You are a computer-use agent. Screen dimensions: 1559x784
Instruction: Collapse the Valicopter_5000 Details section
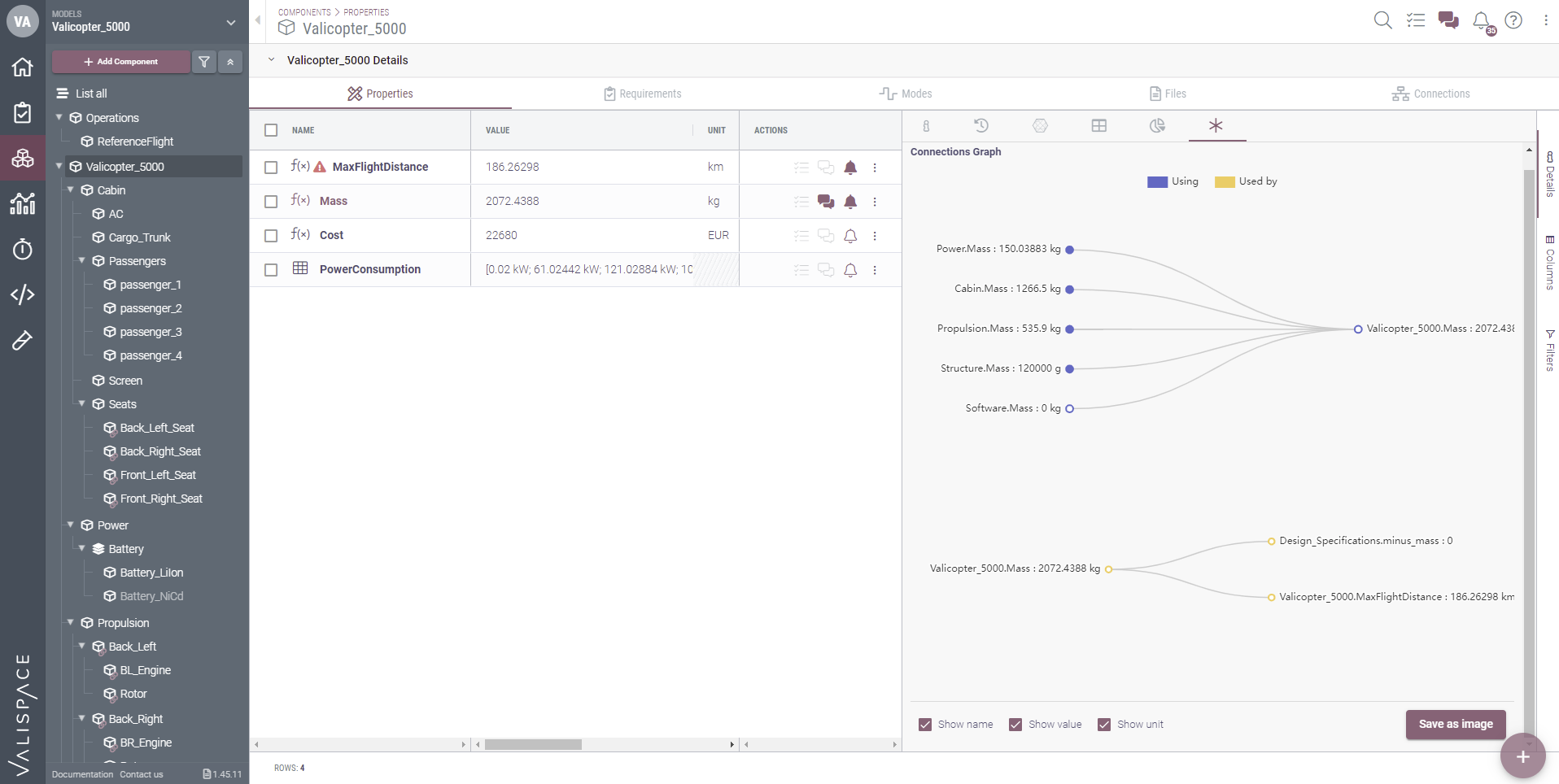pyautogui.click(x=270, y=59)
